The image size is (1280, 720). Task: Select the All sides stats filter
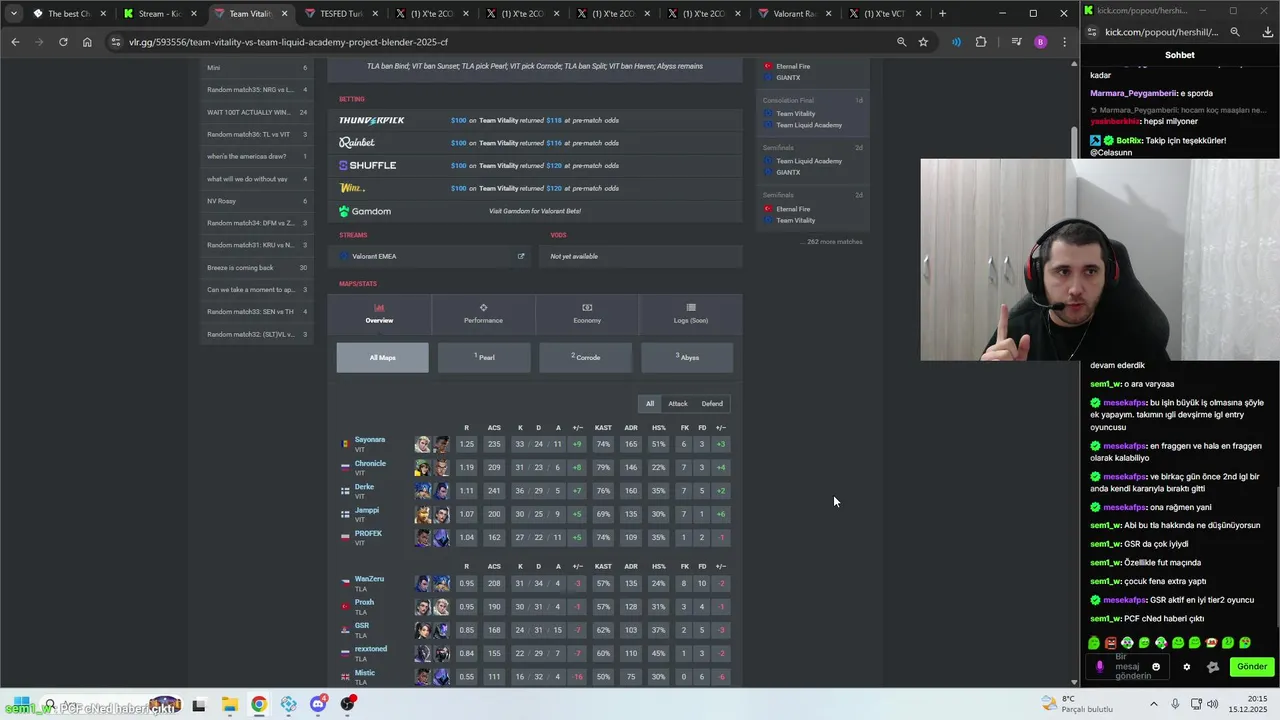(x=650, y=404)
